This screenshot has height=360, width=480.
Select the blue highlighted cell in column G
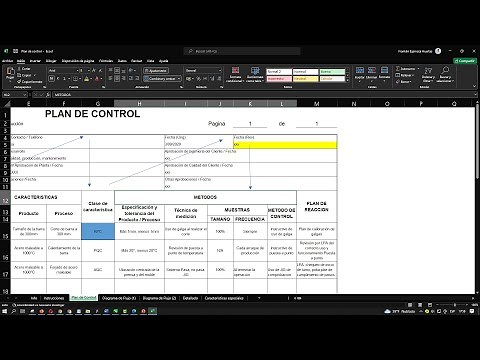click(98, 231)
